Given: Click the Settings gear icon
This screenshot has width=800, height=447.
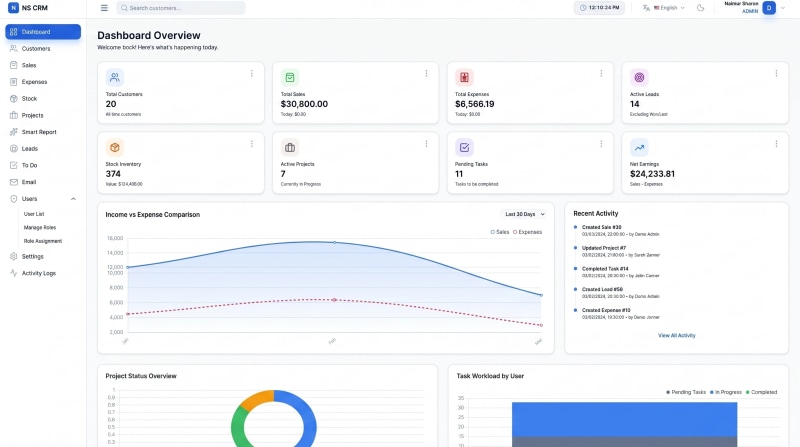Looking at the screenshot, I should 14,257.
